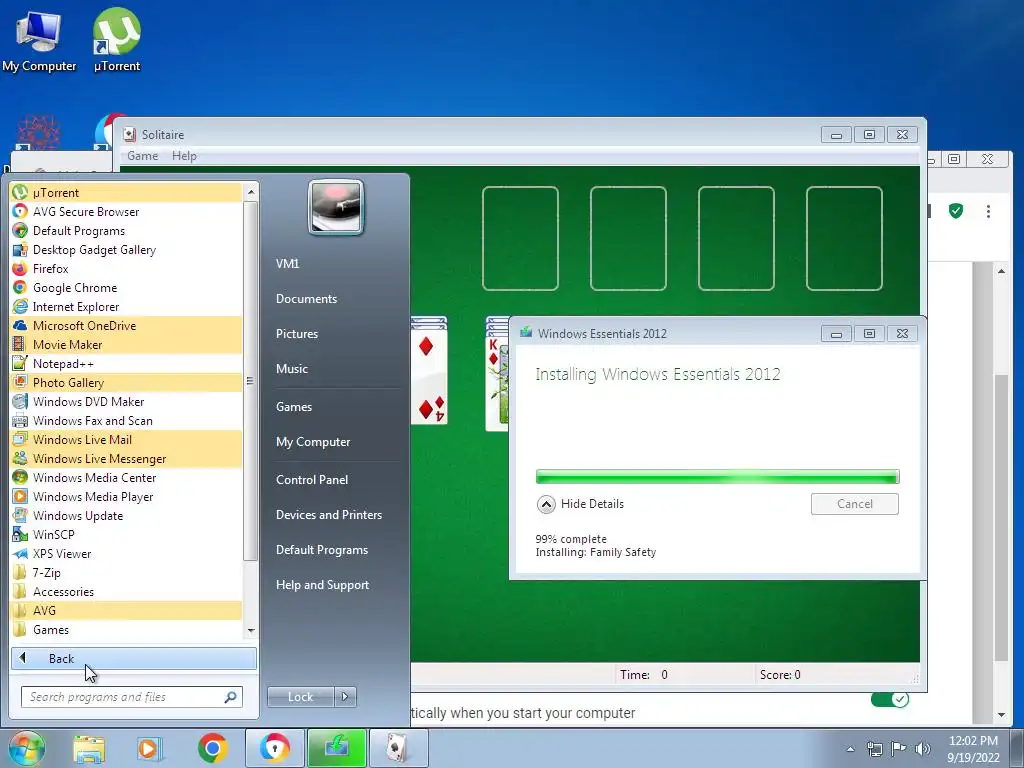Screen dimensions: 1024x768
Task: Collapse details with Hide Details chevron
Action: tap(546, 504)
